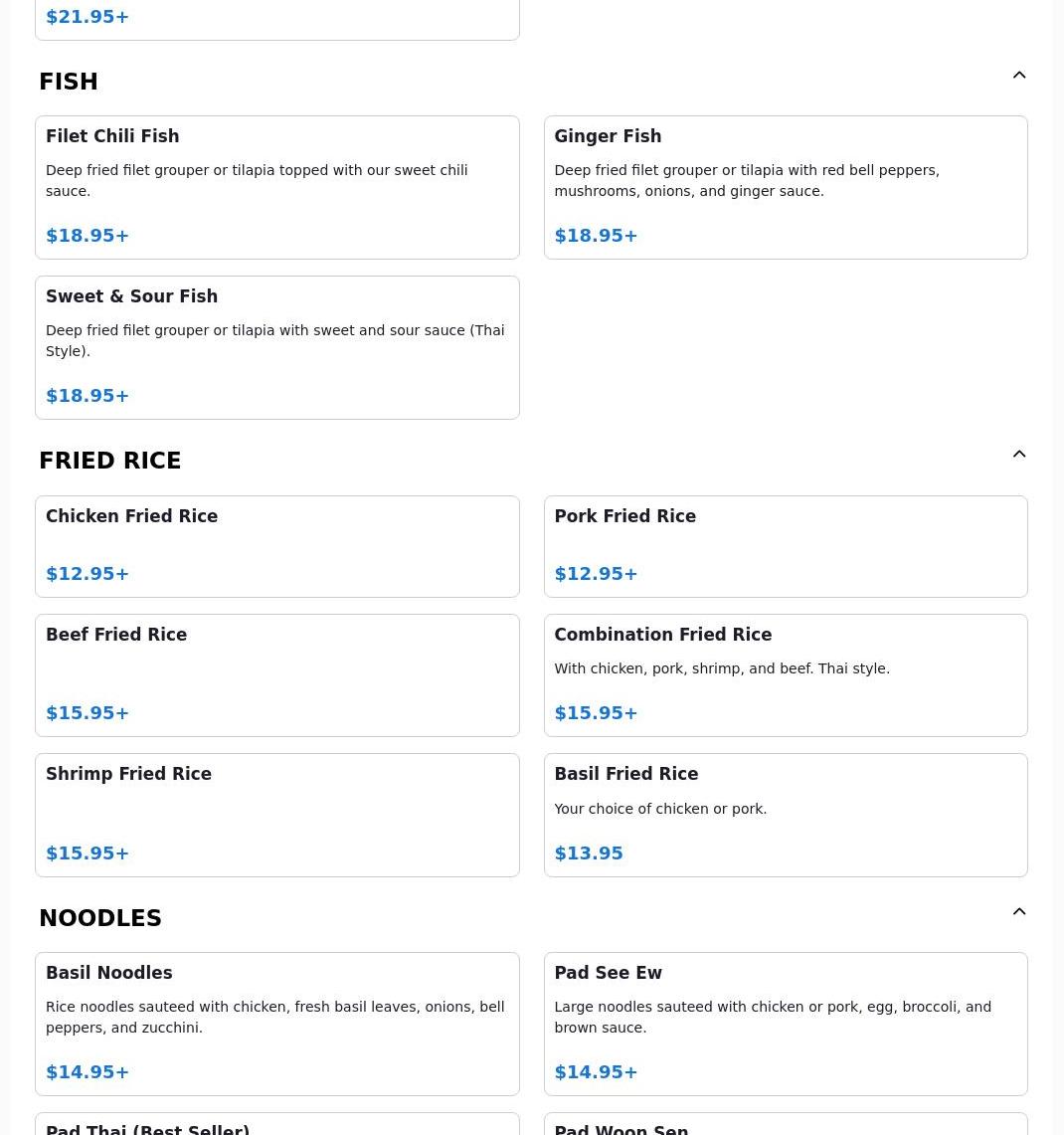Collapse the FISH section chevron

pyautogui.click(x=1019, y=76)
